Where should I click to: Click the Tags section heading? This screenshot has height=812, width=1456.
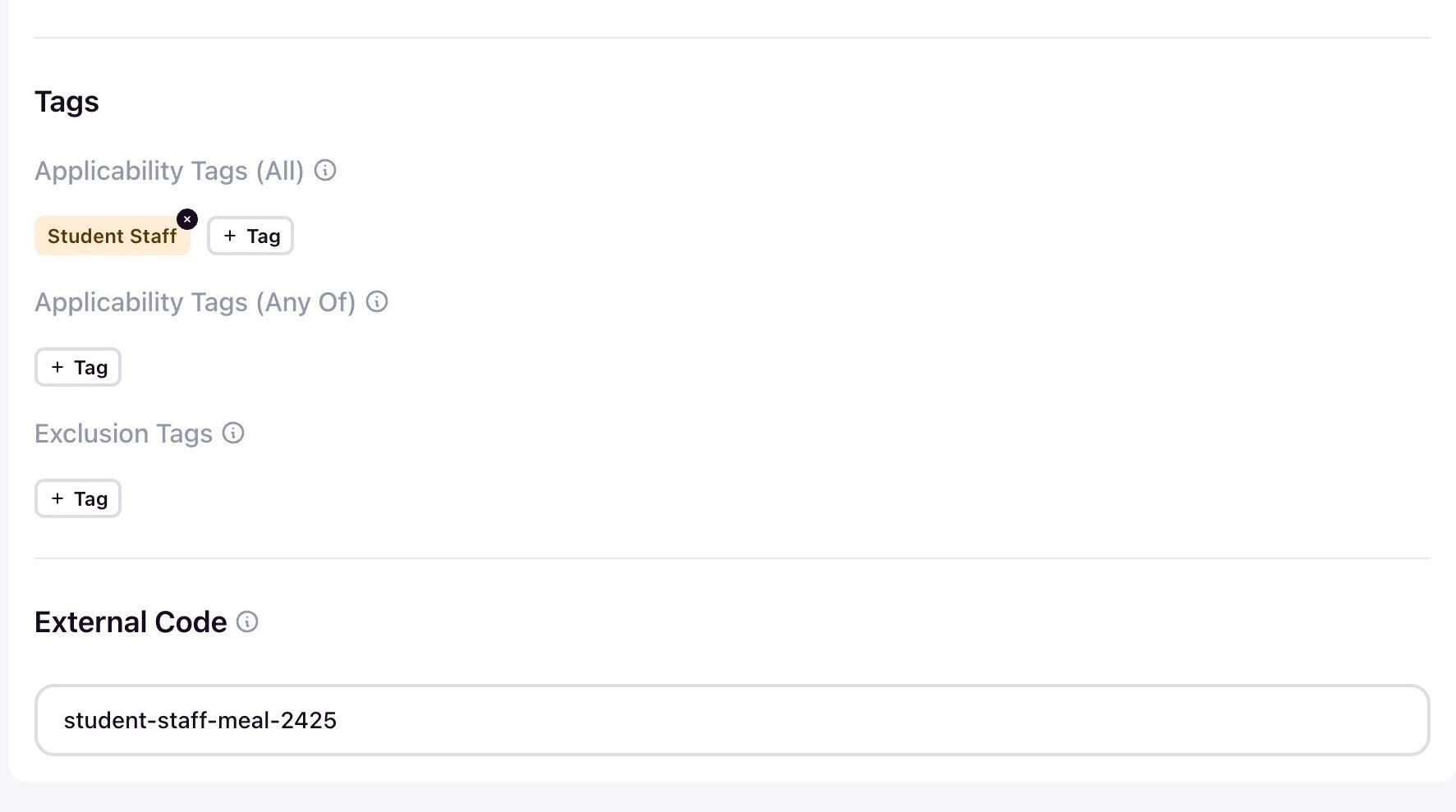click(x=67, y=102)
